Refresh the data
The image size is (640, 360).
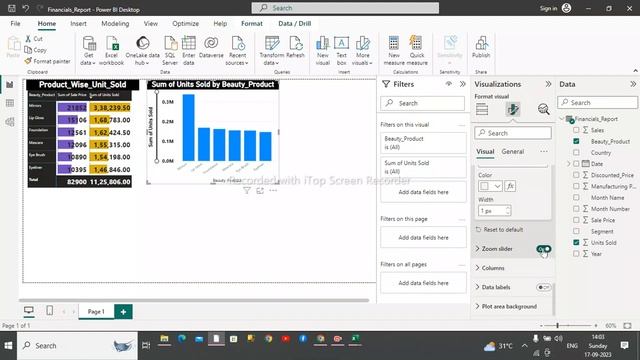coord(296,47)
